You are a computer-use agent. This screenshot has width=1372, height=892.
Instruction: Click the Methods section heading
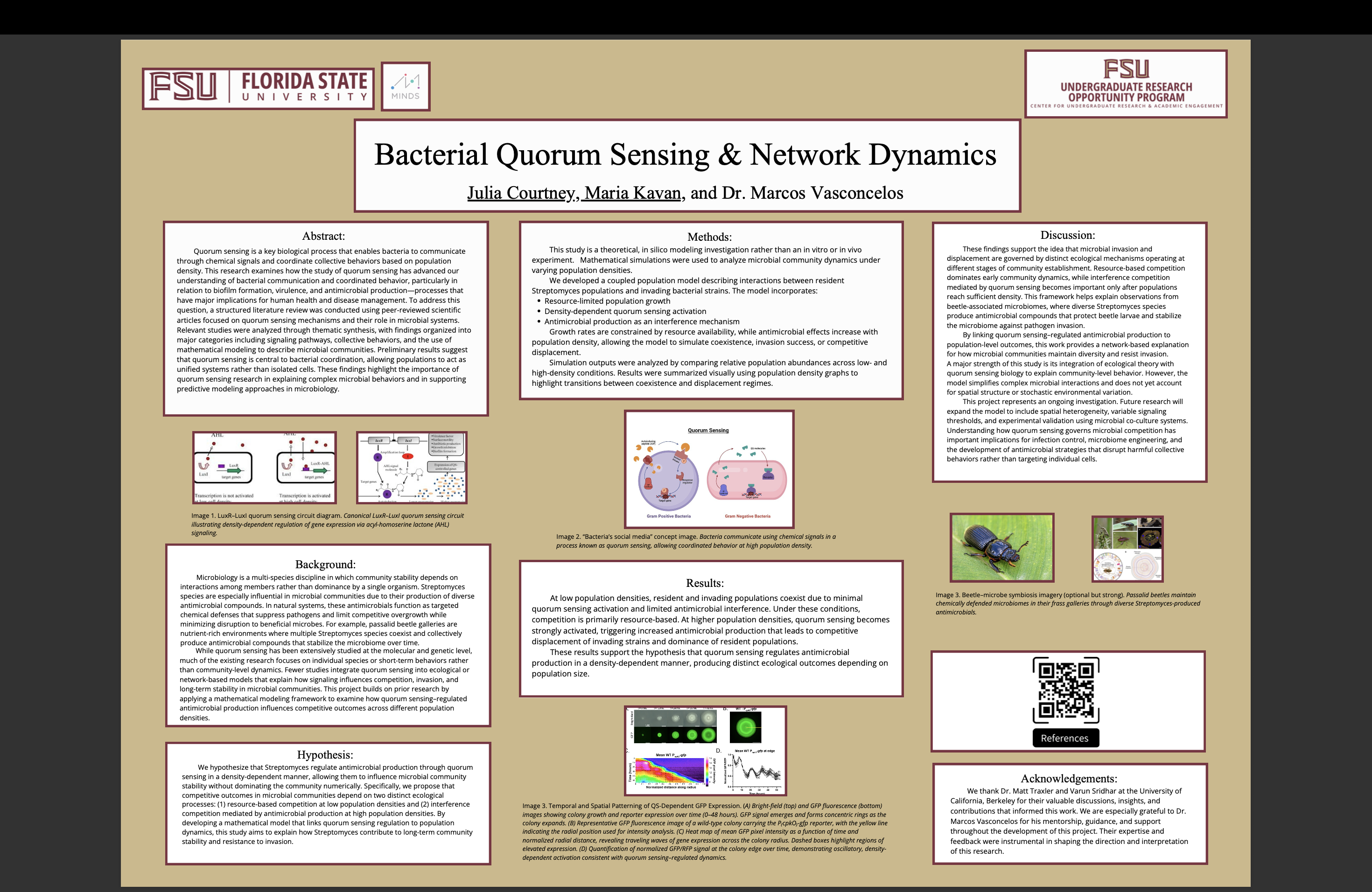click(x=709, y=237)
